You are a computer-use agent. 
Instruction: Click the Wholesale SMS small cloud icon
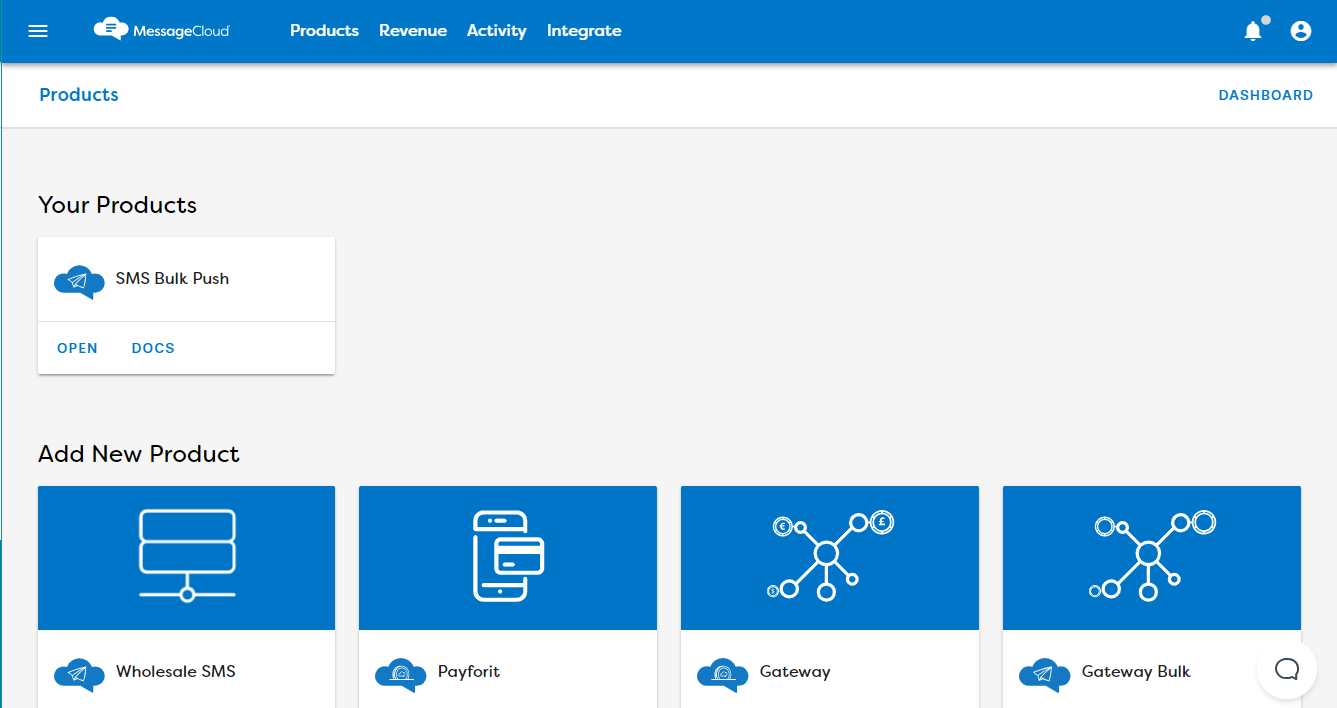click(79, 675)
